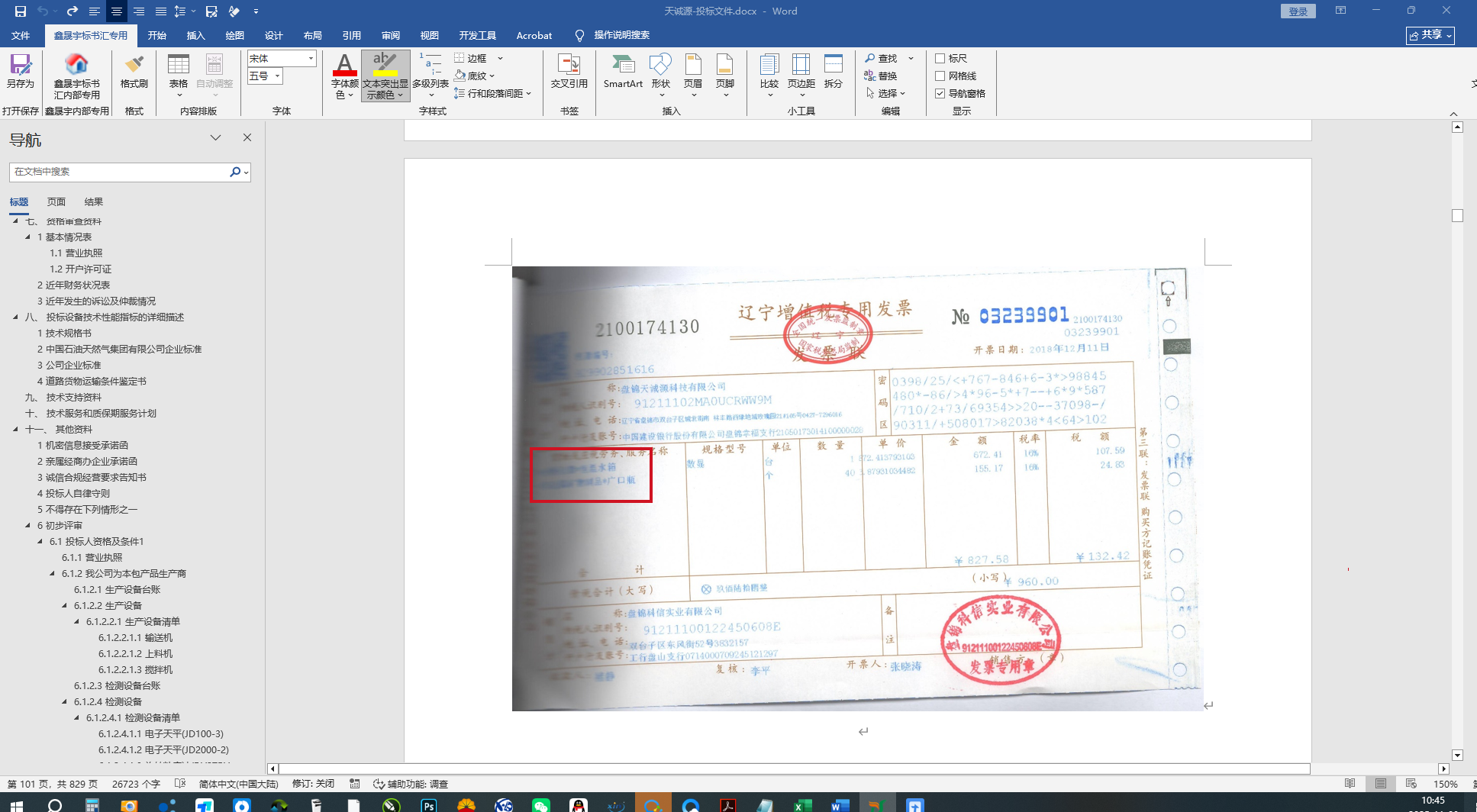Screen dimensions: 1477x812
Task: Open 鑫晟宇标书汇内部专用 house icon button
Action: click(x=76, y=76)
